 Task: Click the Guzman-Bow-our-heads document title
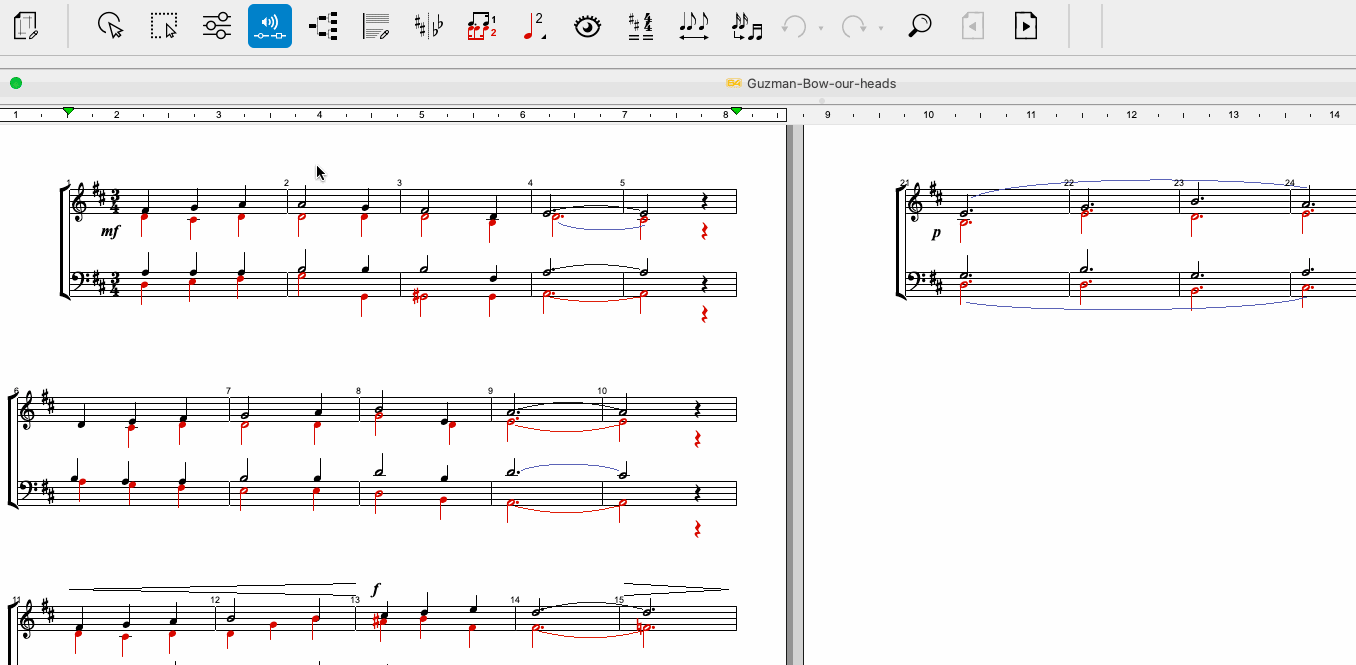pyautogui.click(x=821, y=83)
